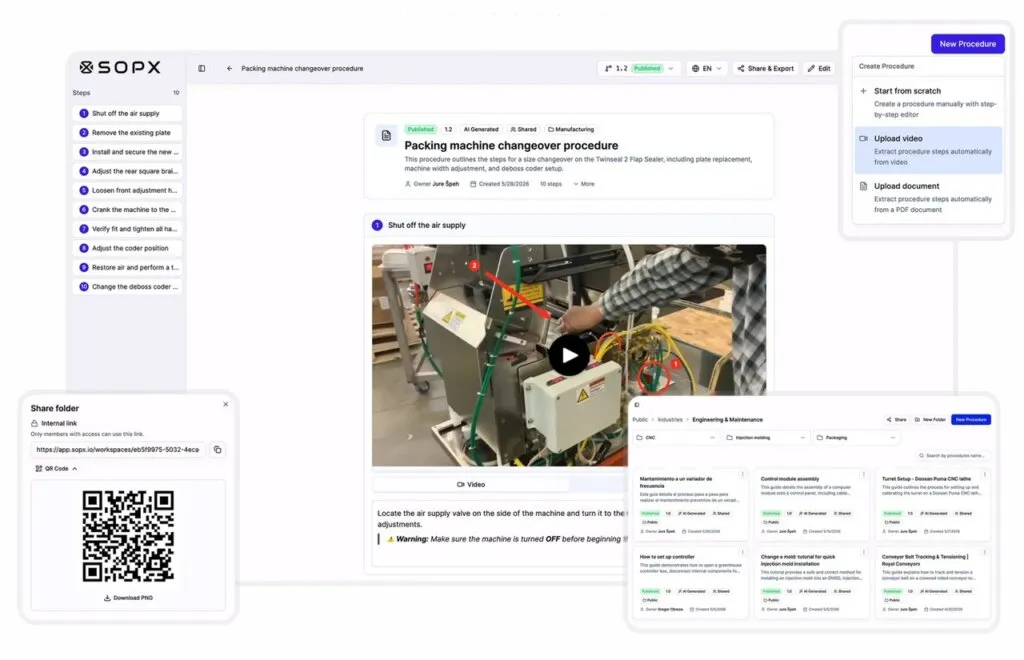Screen dimensions: 1024x660
Task: Go to Industries breadcrumb in library window
Action: coord(669,420)
